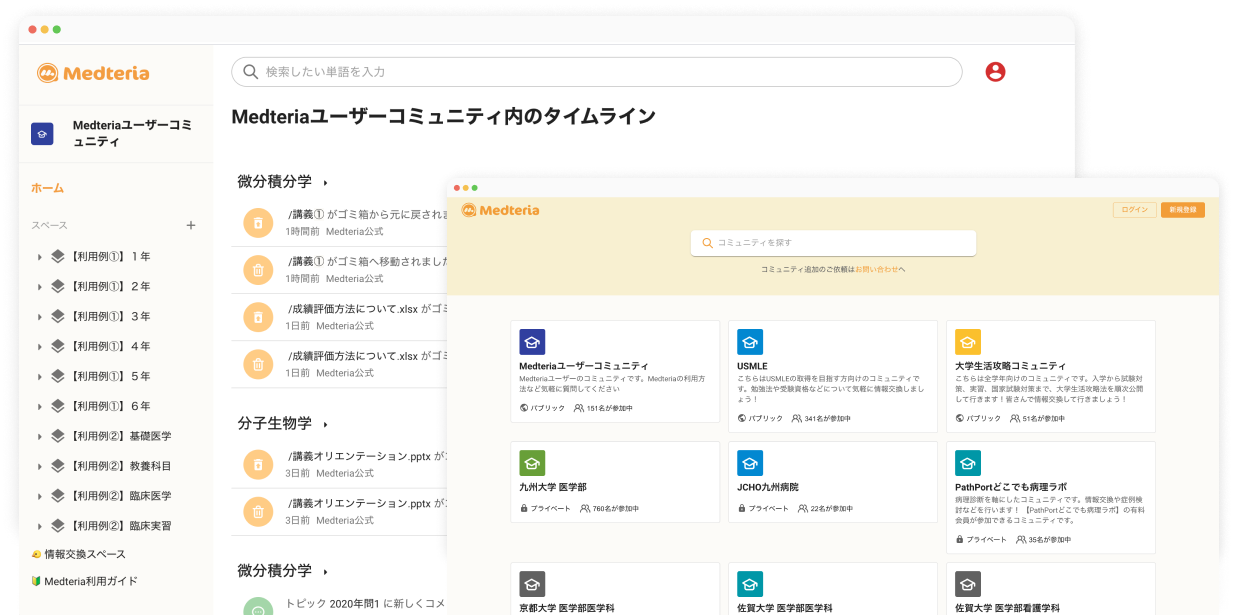Expand the 分子生物学 section arrow

click(x=326, y=425)
